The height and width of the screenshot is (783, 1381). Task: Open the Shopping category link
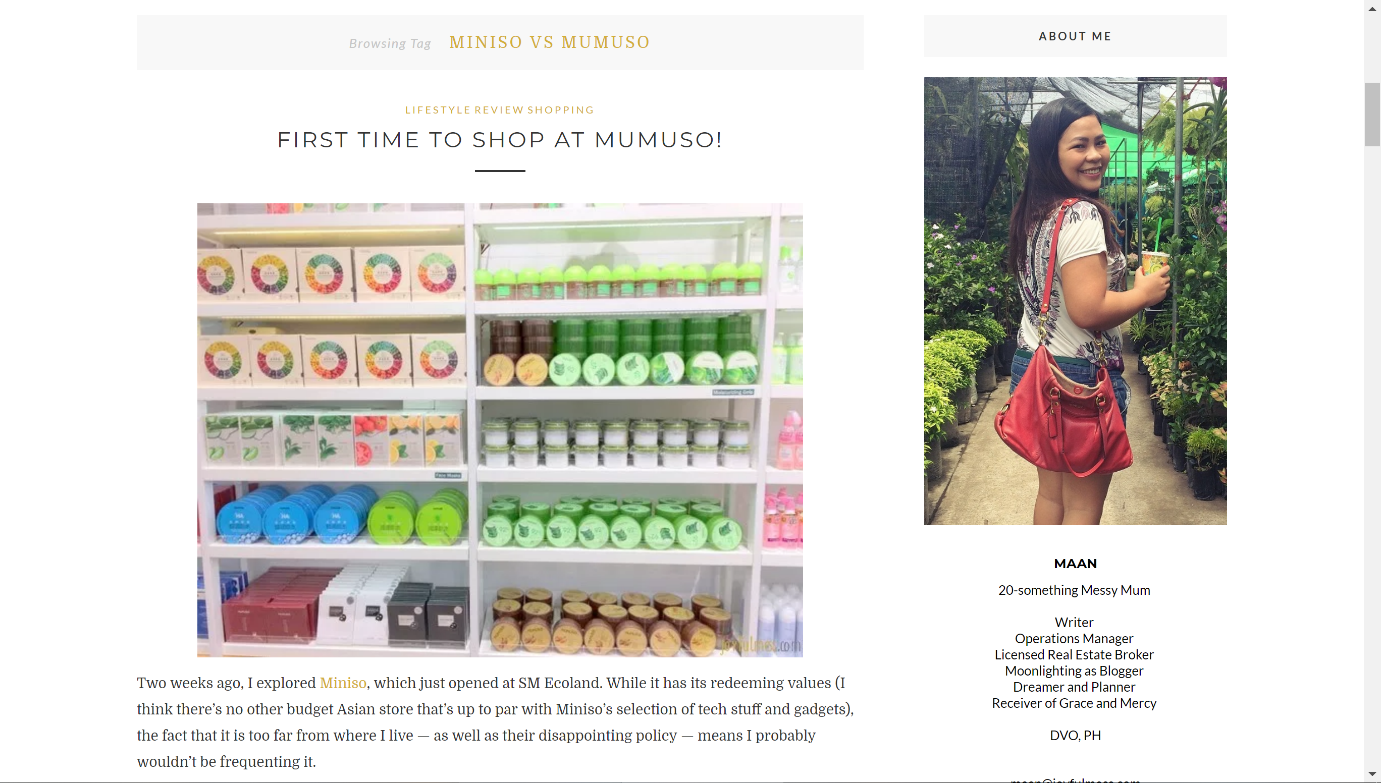click(561, 110)
